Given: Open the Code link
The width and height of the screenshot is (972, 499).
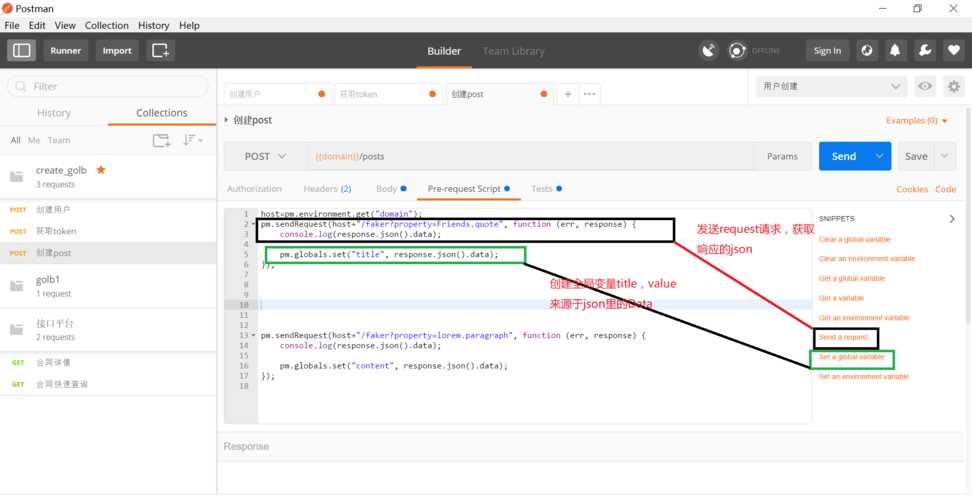Looking at the screenshot, I should [945, 189].
